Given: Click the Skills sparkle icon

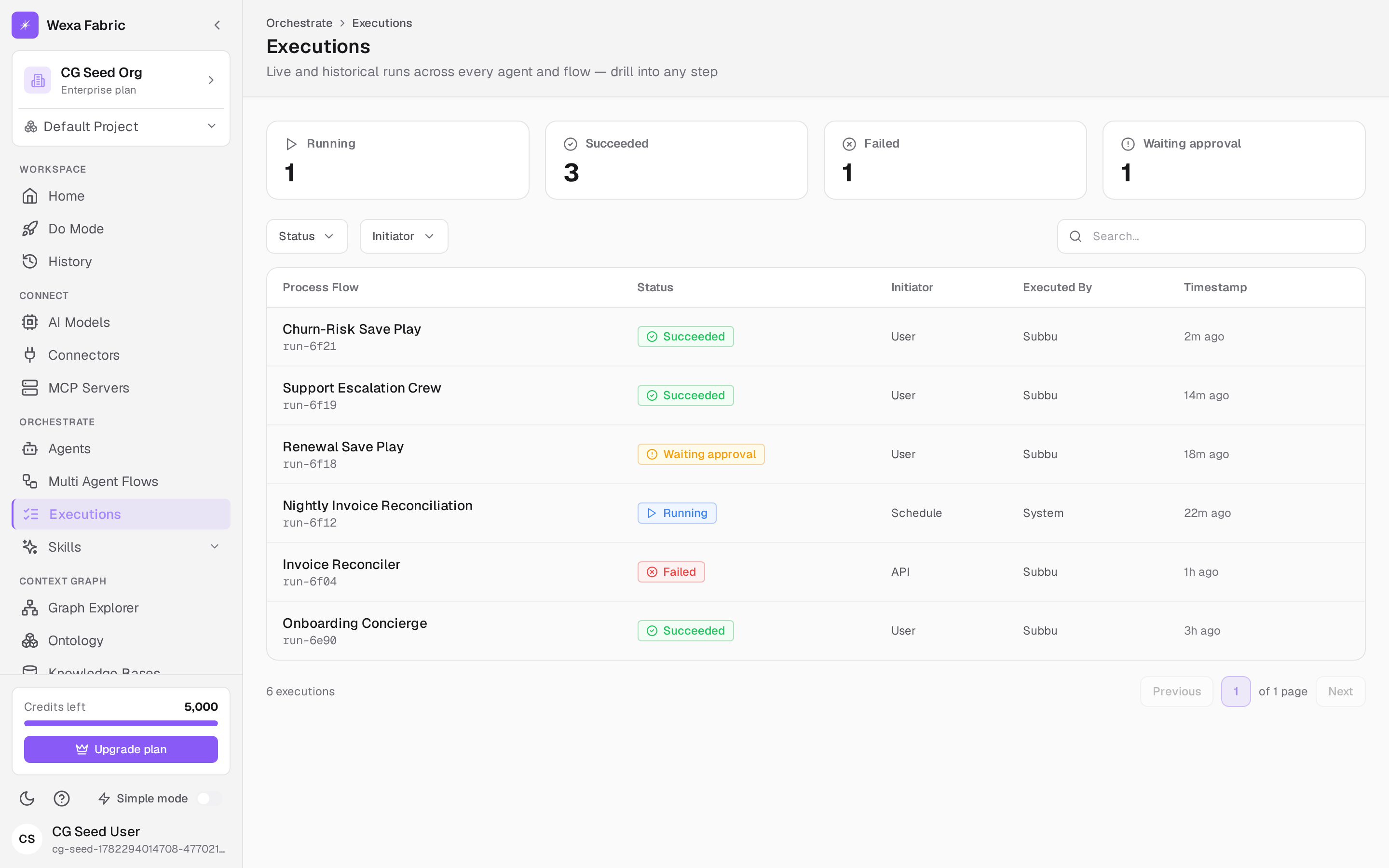Looking at the screenshot, I should click(x=30, y=547).
